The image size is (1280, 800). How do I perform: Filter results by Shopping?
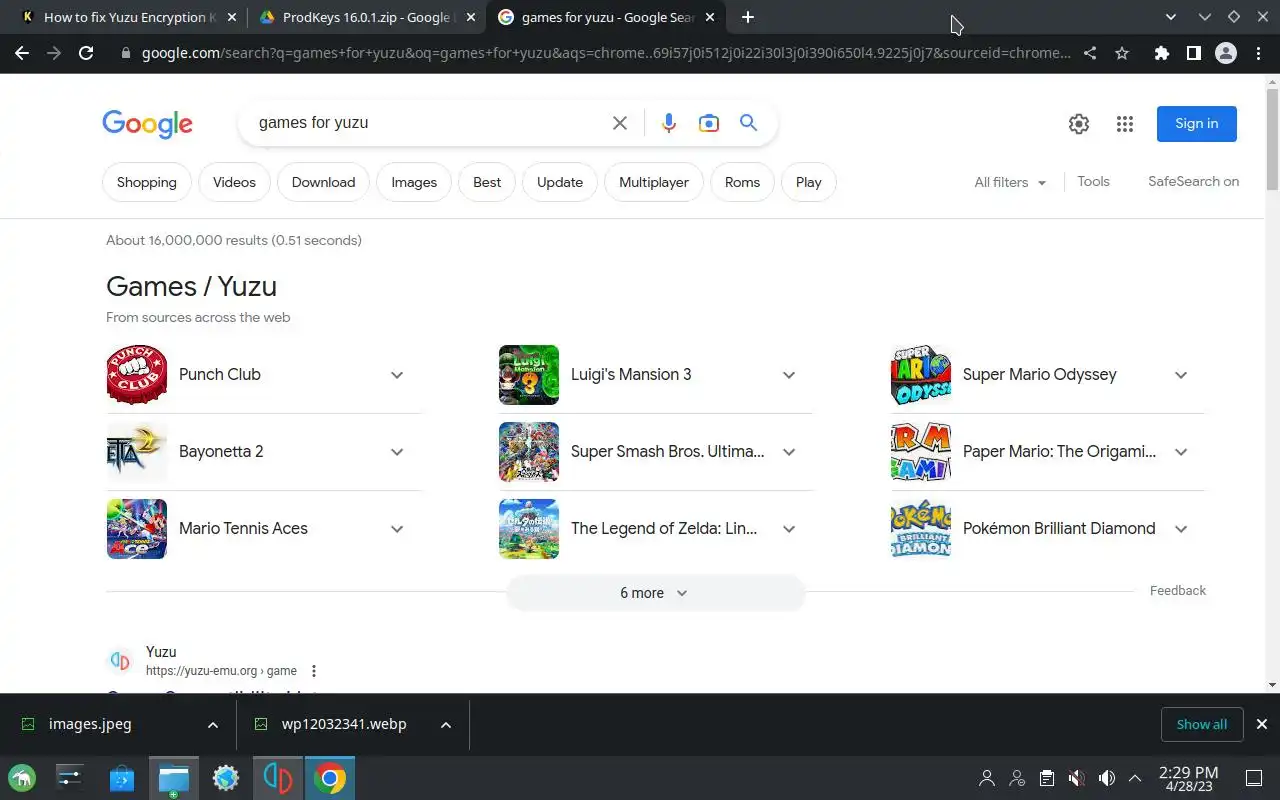[147, 182]
